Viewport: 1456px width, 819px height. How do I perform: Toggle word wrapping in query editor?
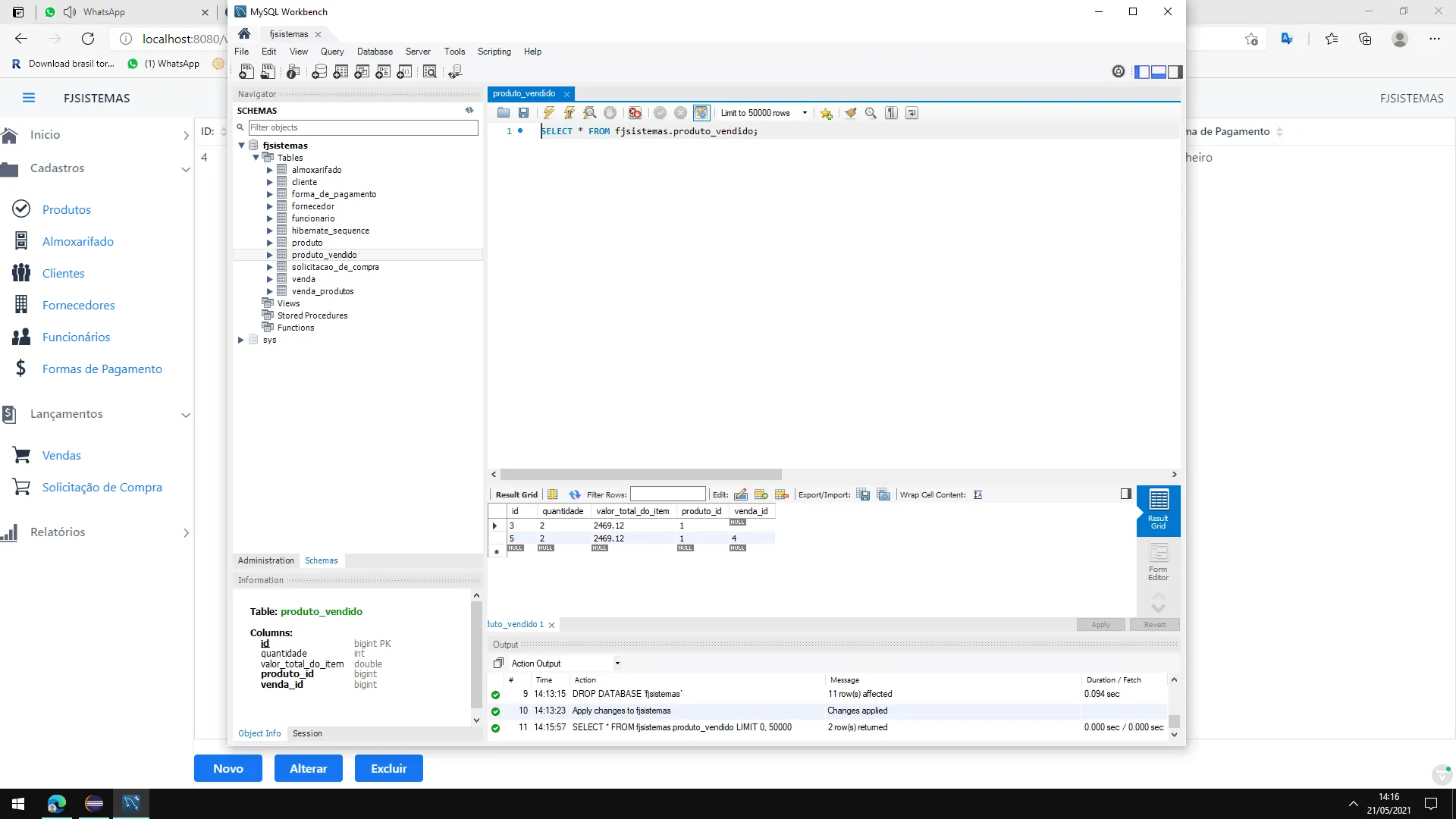tap(912, 113)
